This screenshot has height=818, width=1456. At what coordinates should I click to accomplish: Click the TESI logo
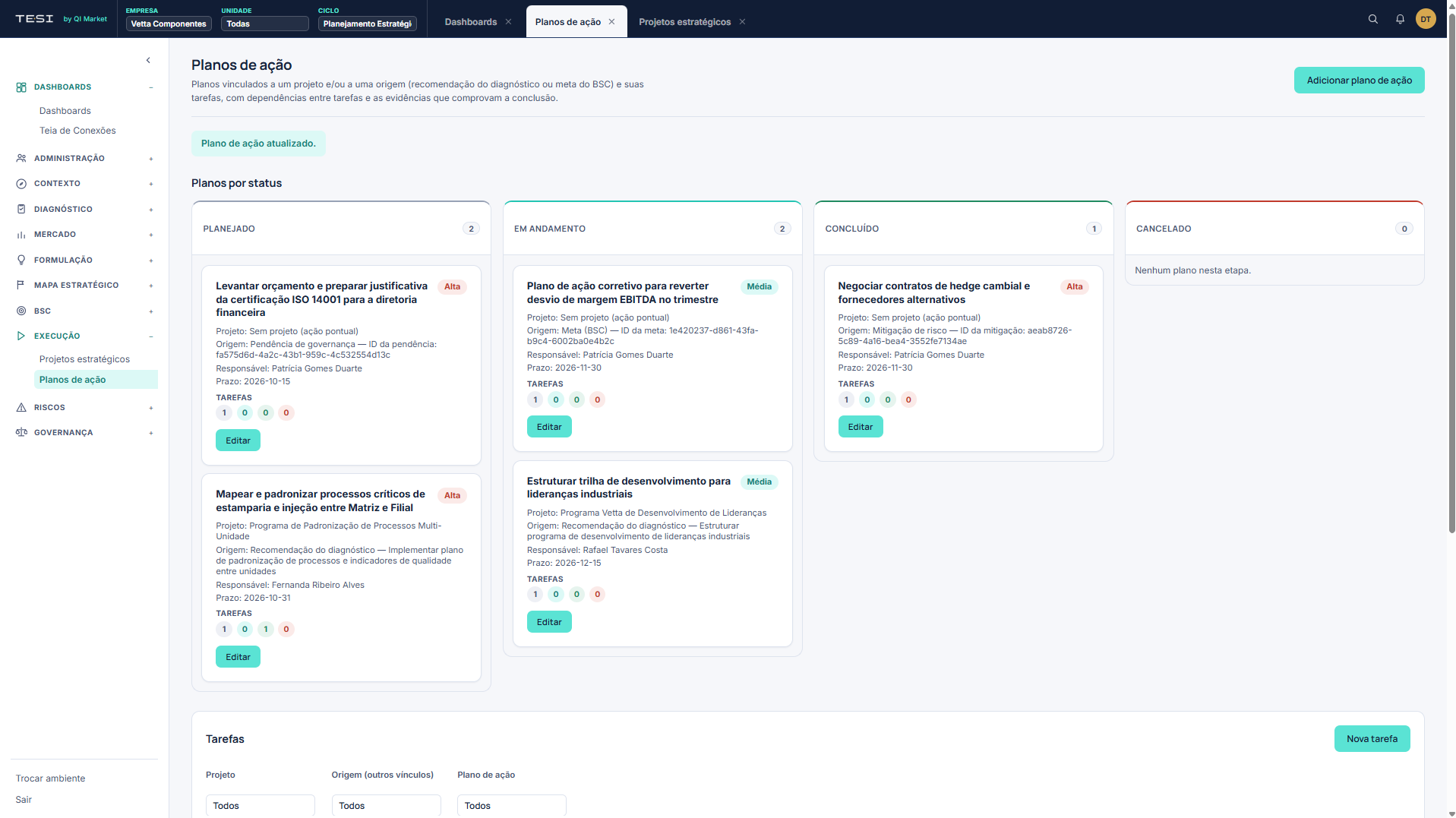(x=35, y=19)
